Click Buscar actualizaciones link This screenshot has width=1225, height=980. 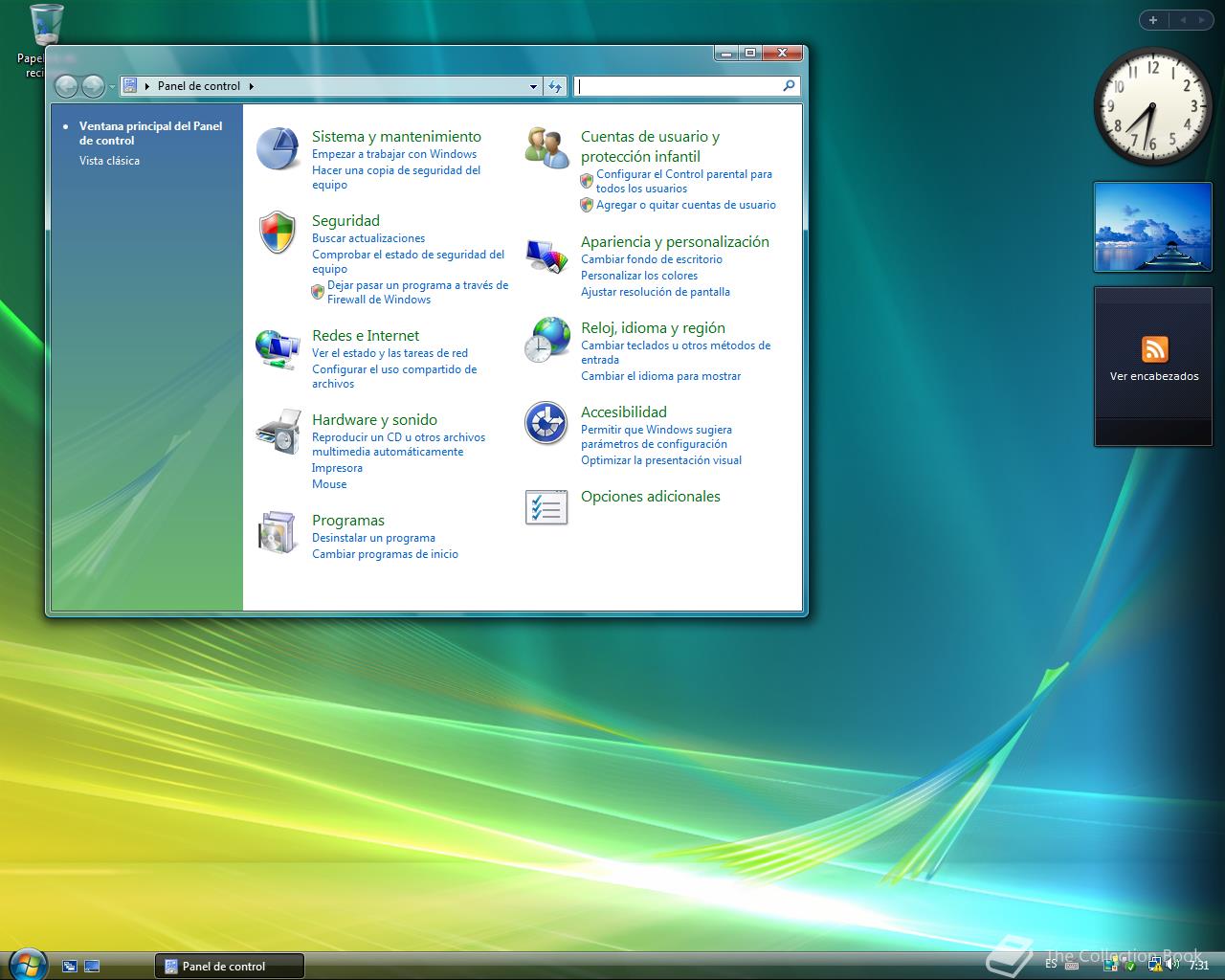[368, 238]
